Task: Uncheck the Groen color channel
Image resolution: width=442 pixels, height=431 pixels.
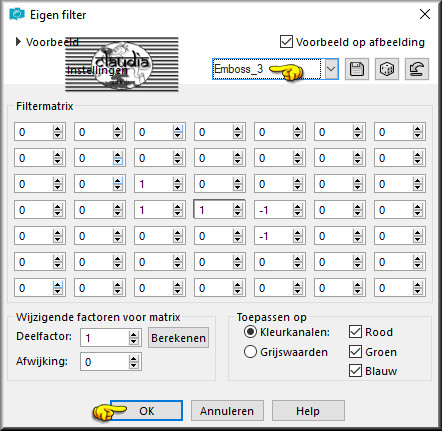Action: click(355, 351)
